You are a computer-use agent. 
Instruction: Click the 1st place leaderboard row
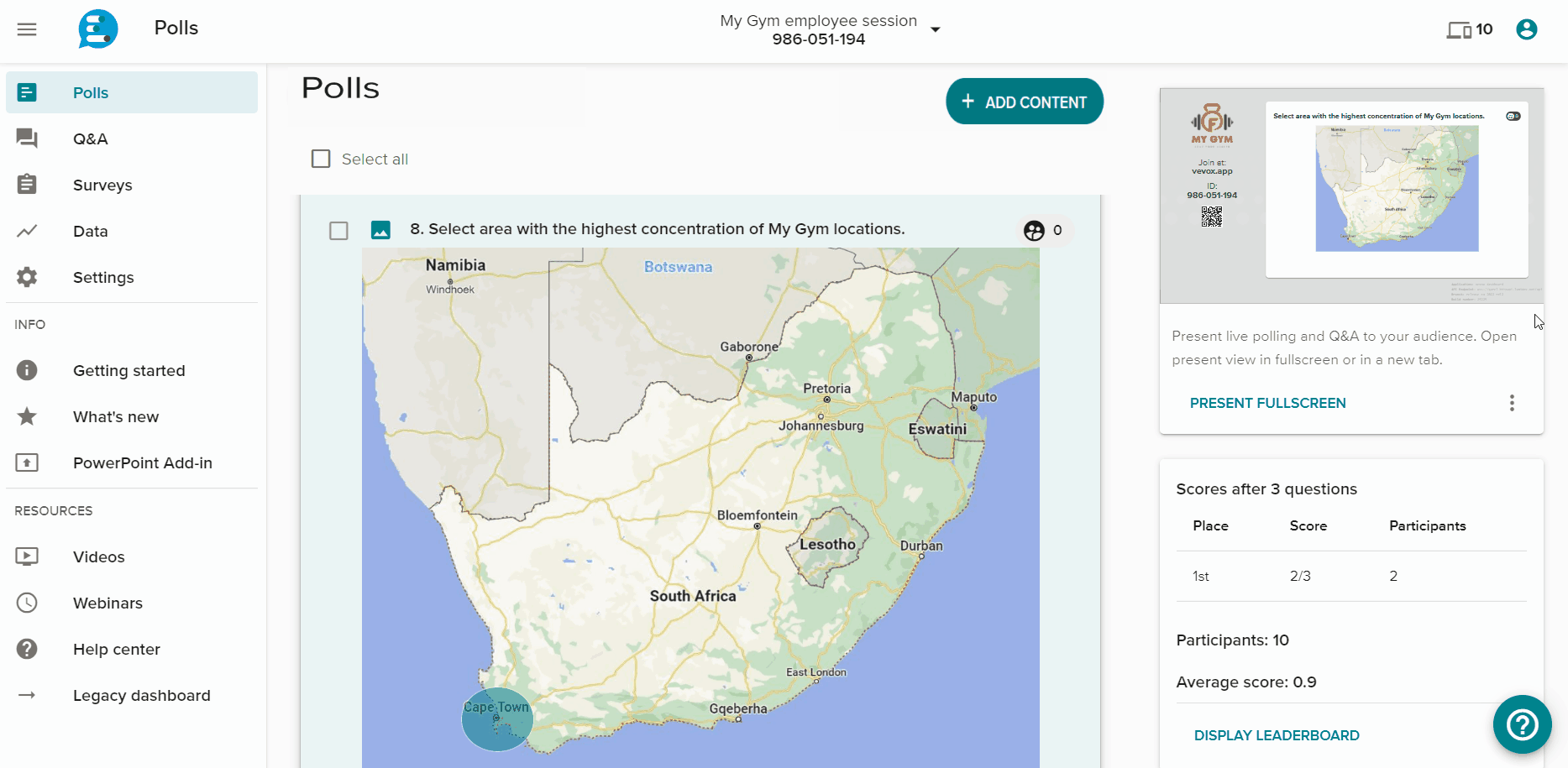coord(1351,576)
